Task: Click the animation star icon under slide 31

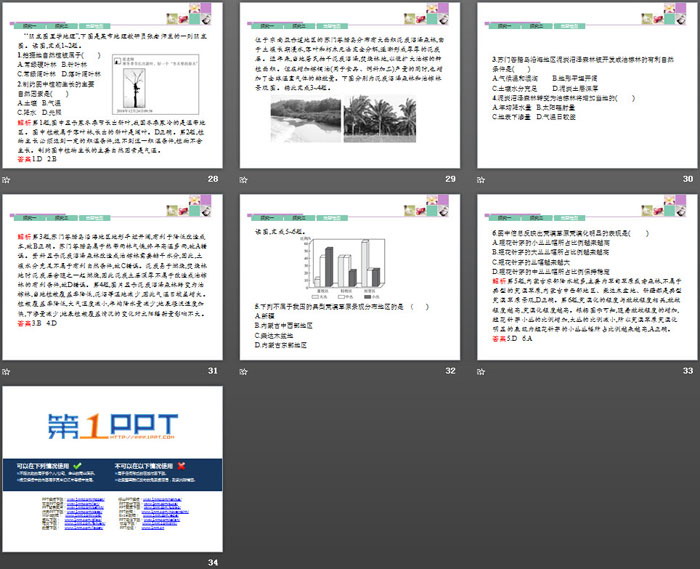Action: (7, 370)
